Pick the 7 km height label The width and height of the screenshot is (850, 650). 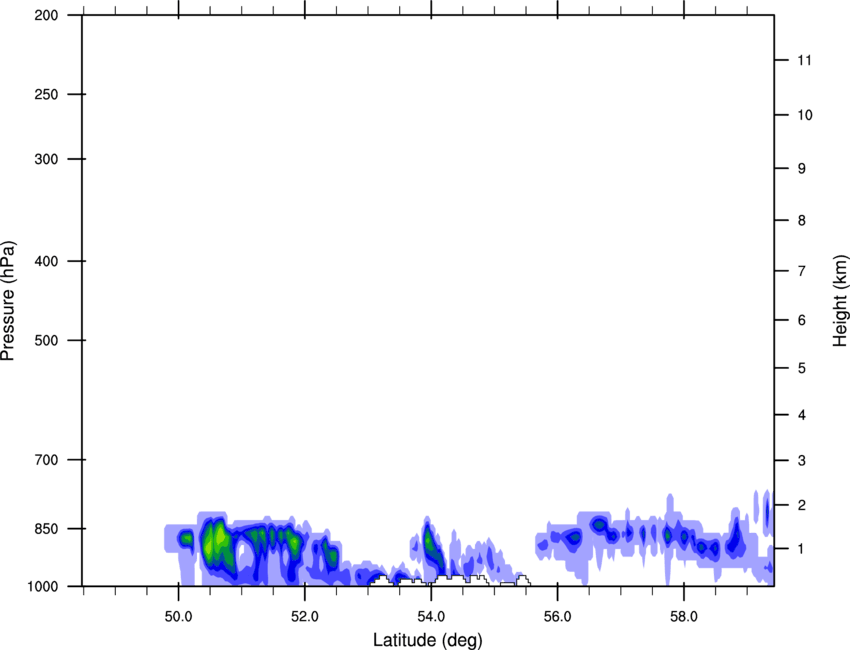(x=802, y=271)
